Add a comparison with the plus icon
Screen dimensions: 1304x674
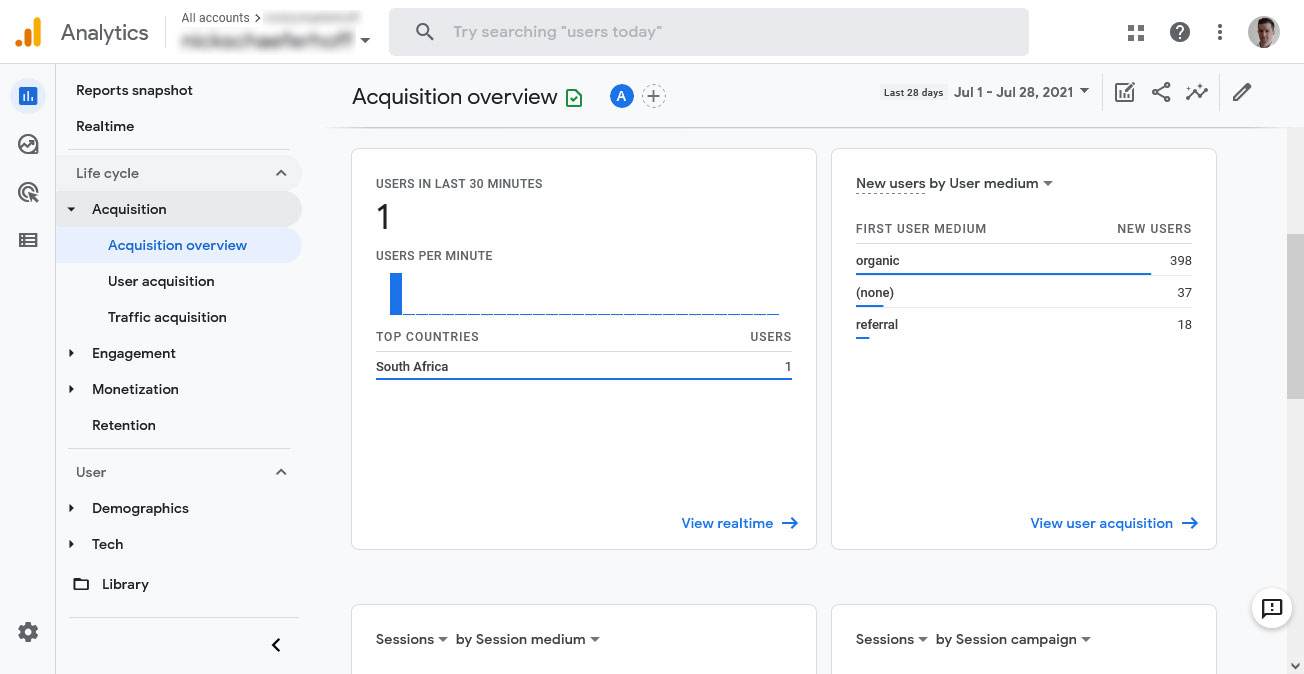pyautogui.click(x=654, y=96)
